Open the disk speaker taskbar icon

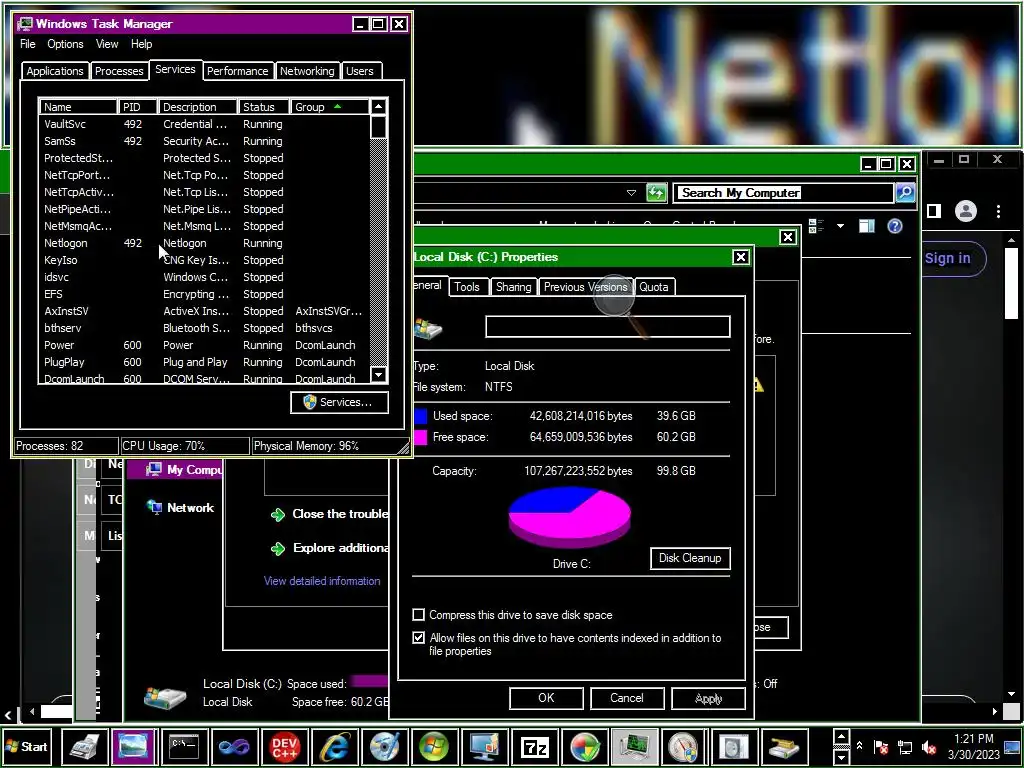(x=735, y=746)
